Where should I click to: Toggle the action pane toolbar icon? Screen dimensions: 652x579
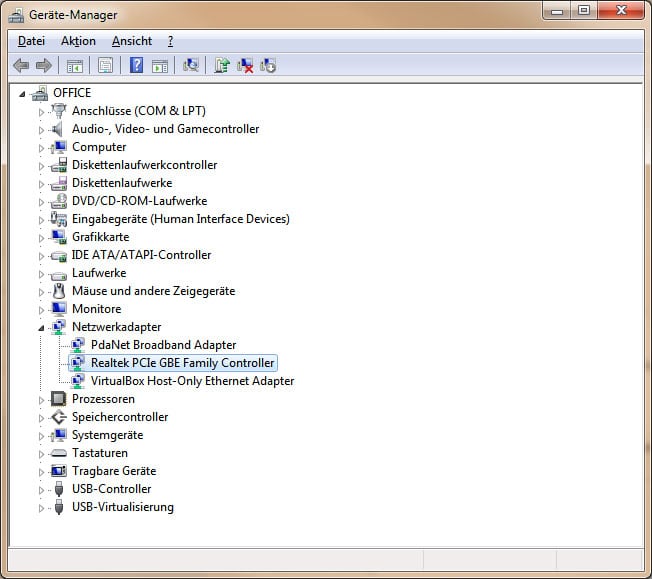(x=160, y=66)
